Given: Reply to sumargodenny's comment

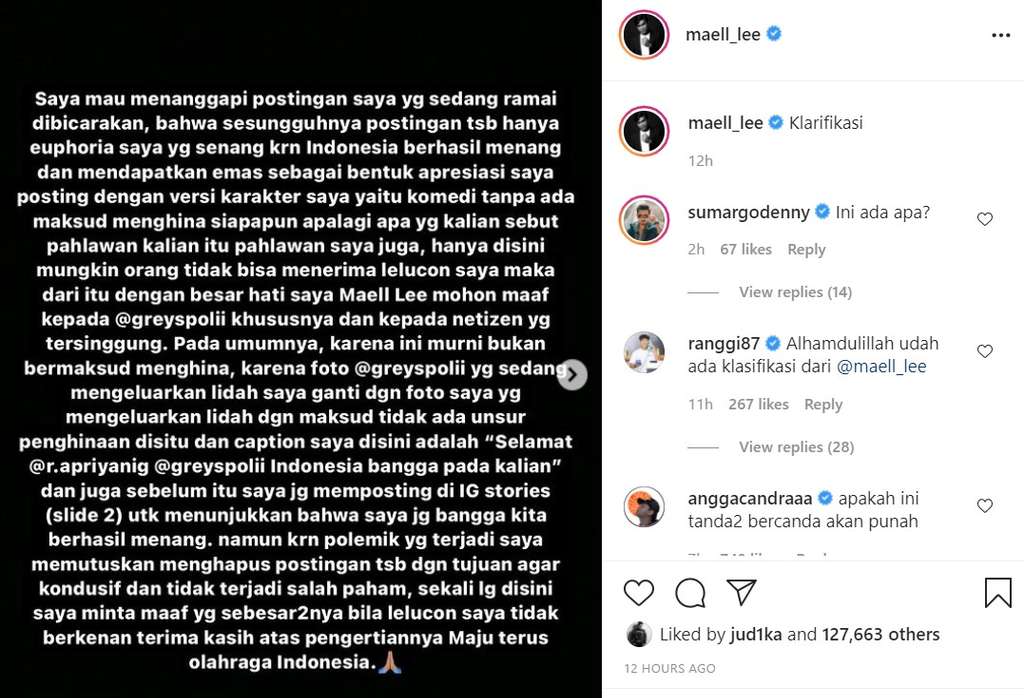Looking at the screenshot, I should point(807,249).
